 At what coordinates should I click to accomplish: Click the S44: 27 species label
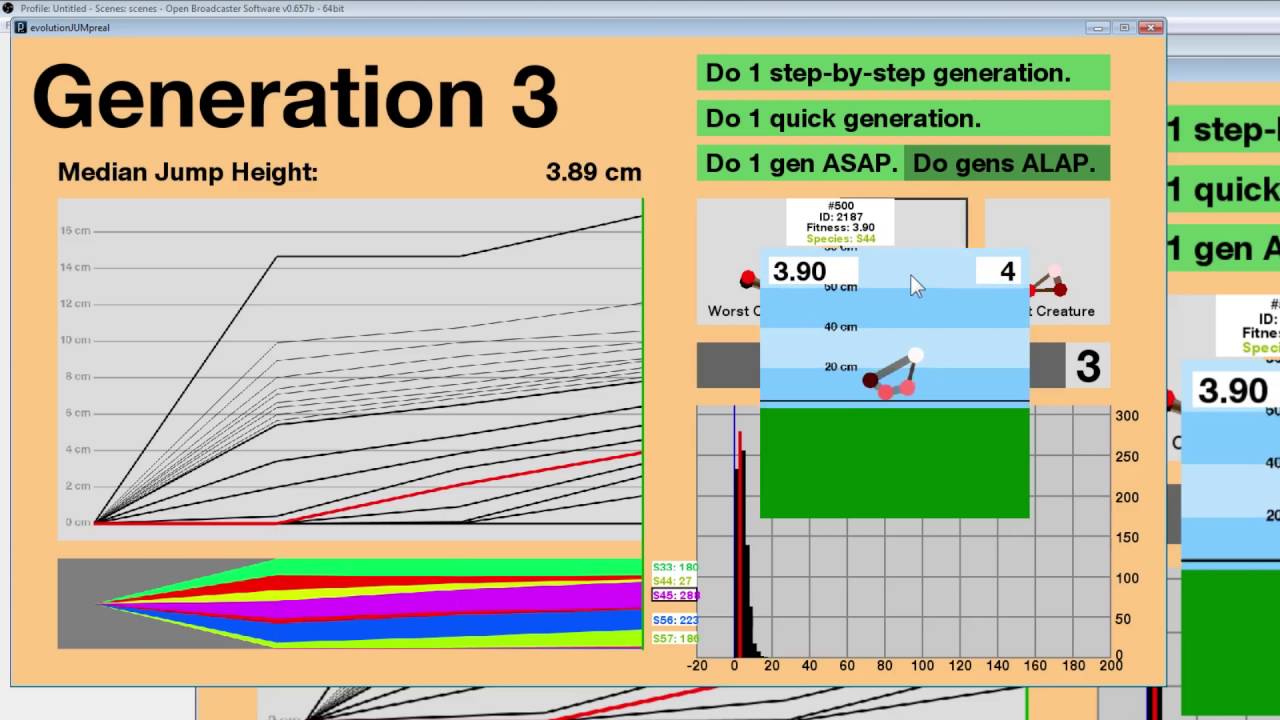[672, 581]
